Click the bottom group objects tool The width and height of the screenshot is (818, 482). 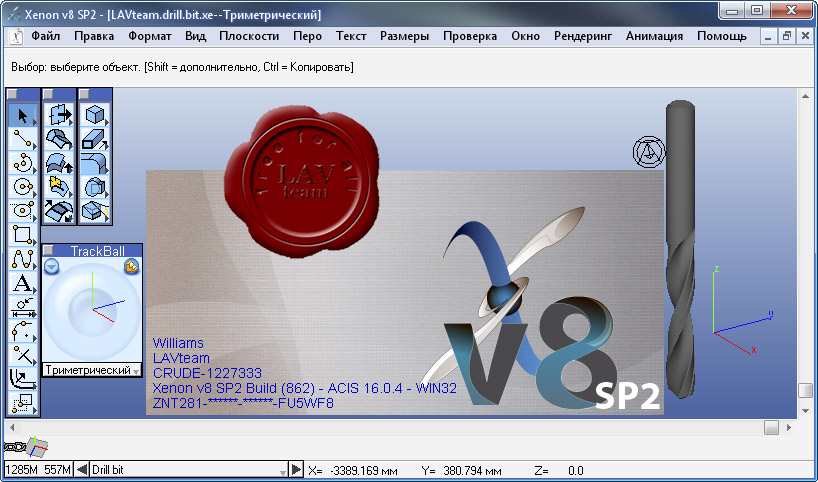pos(23,402)
